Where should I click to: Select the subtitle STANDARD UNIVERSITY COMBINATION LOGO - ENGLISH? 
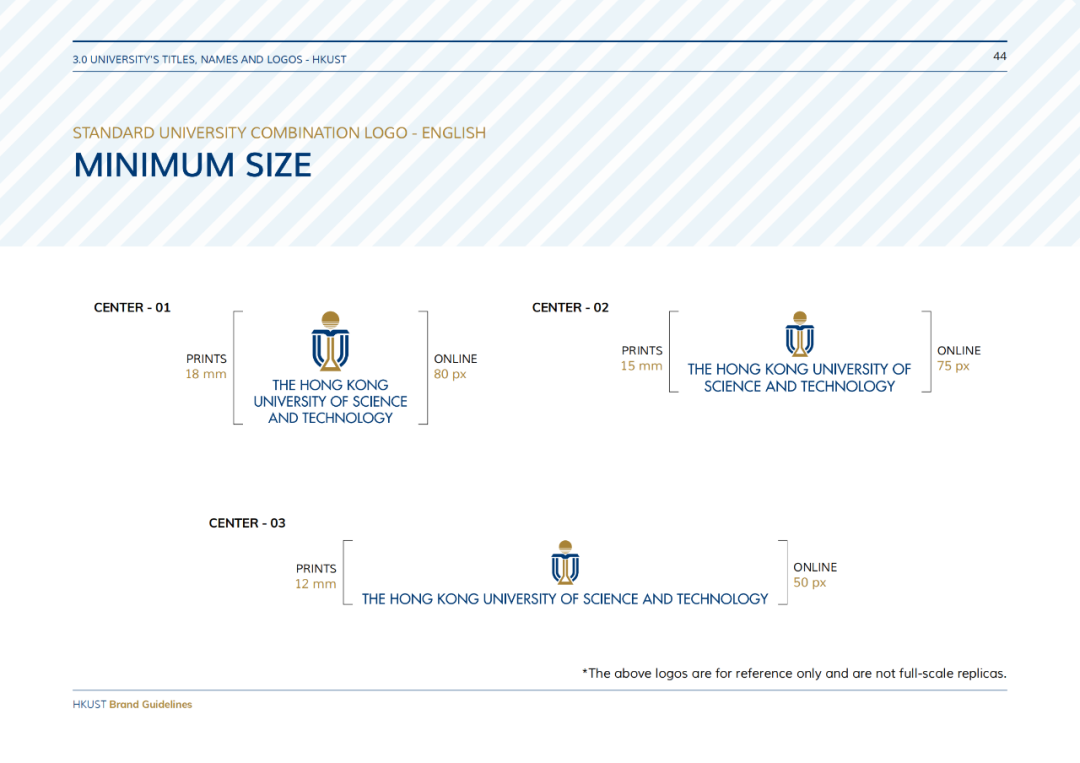pos(280,133)
